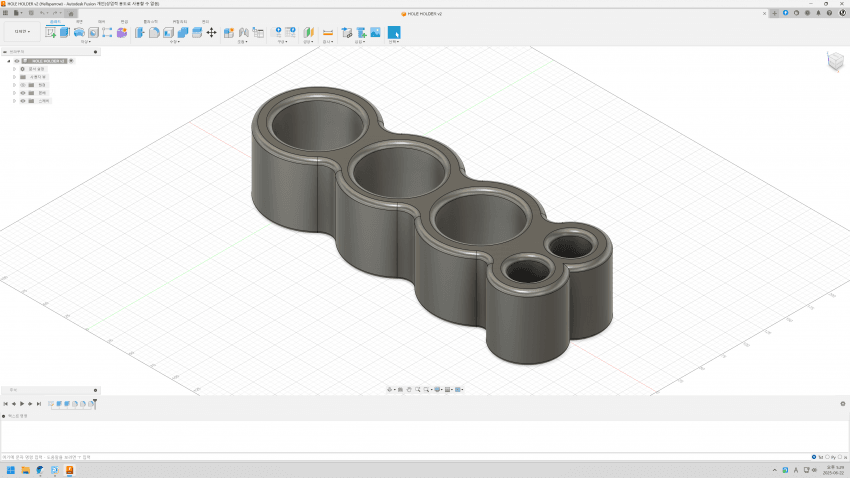Screen dimensions: 850x478
Task: Open the Assemble panel dropdown menu
Action: (242, 42)
